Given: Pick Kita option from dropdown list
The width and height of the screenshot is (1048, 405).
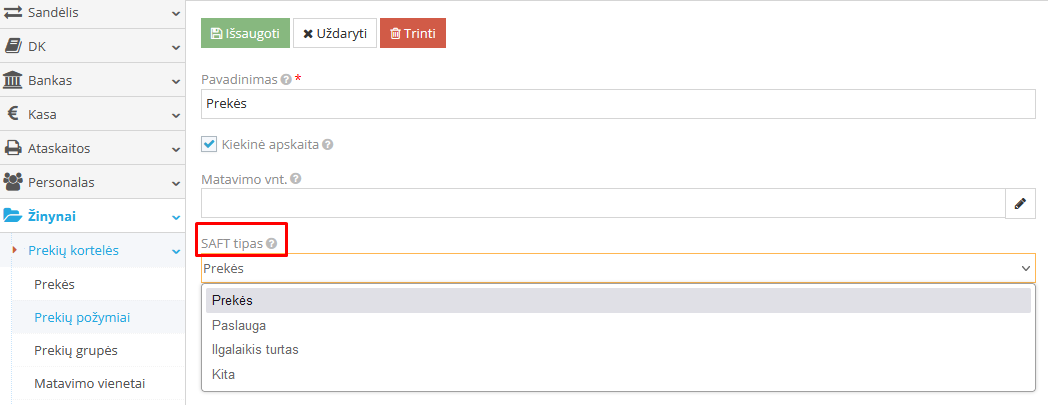Looking at the screenshot, I should 224,375.
